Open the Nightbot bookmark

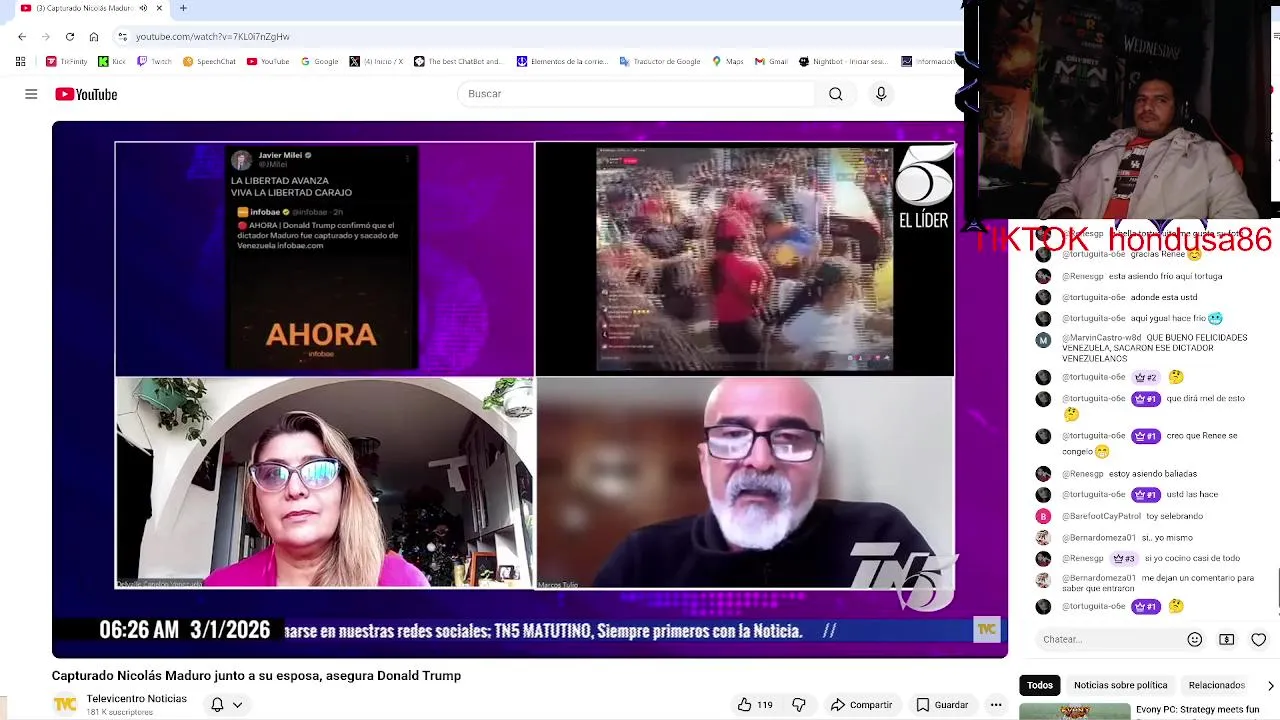tap(843, 61)
